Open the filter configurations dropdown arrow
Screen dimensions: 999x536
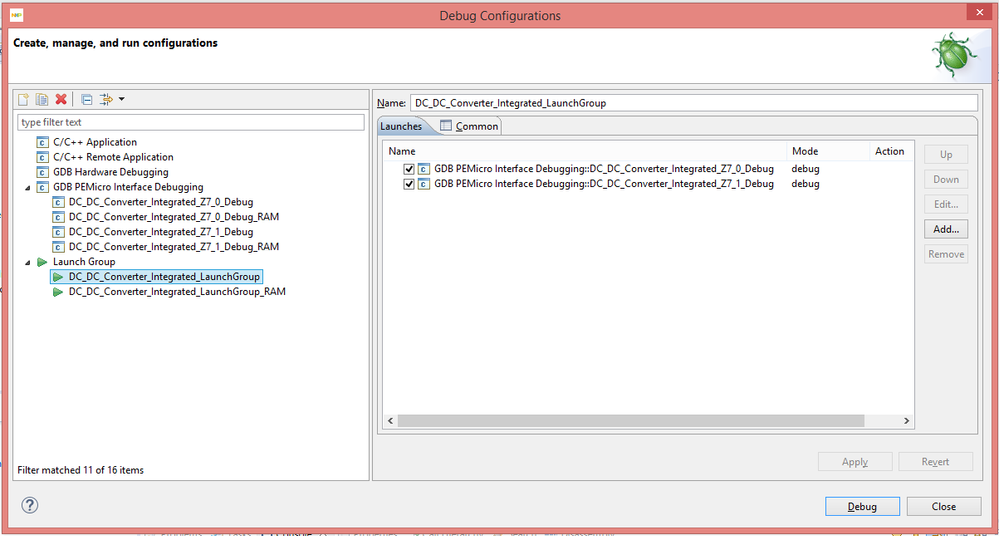pos(122,99)
